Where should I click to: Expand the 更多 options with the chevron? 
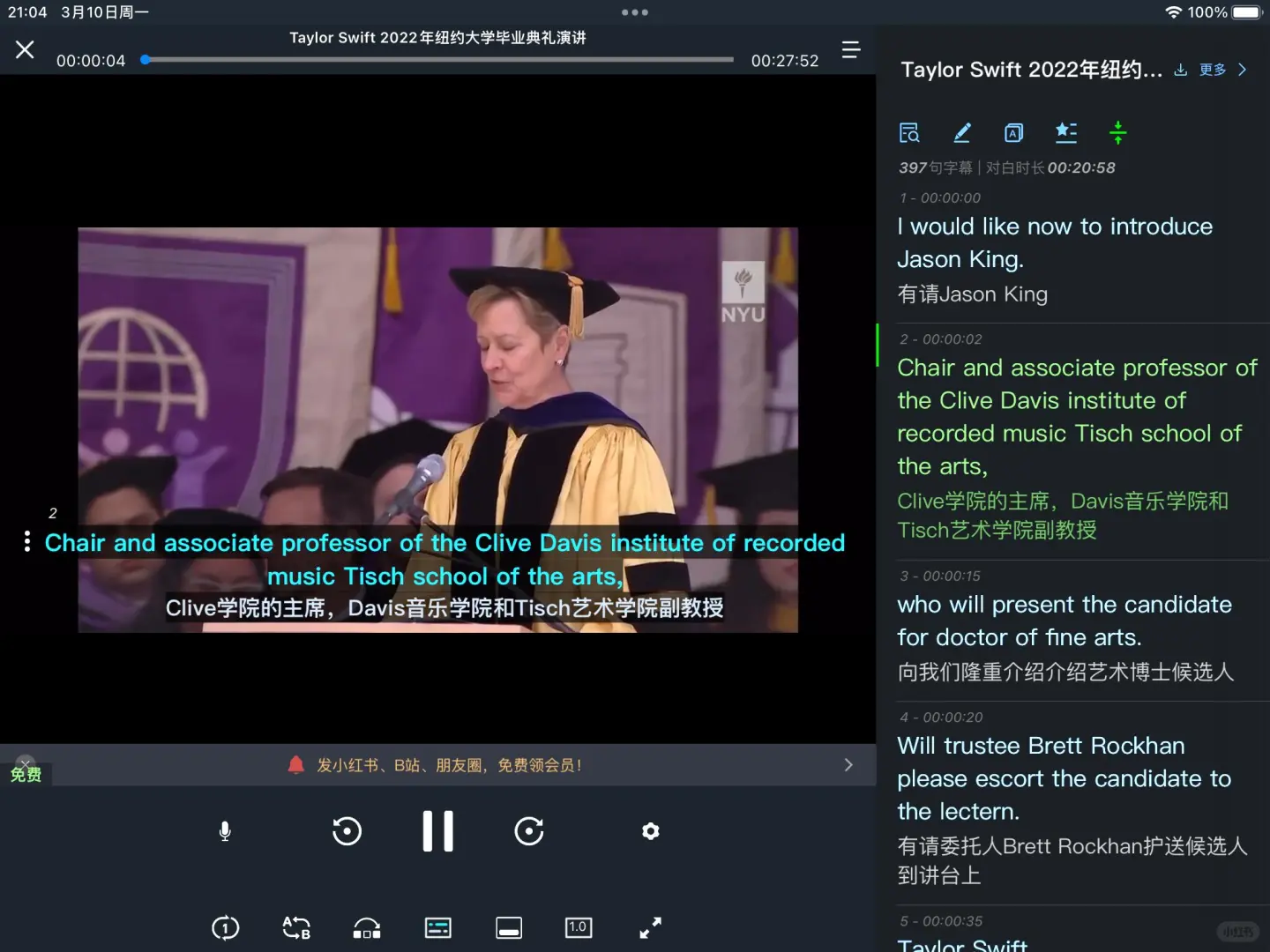point(1244,70)
